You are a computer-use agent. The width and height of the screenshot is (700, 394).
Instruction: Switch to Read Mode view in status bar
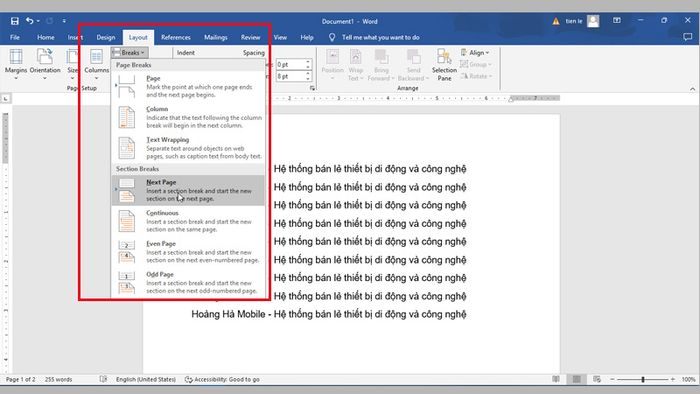click(556, 379)
